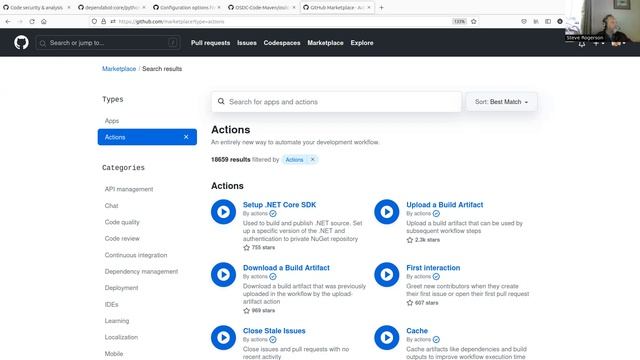Screen dimensions: 640x360
Task: Select the Actions type filter
Action: (147, 137)
